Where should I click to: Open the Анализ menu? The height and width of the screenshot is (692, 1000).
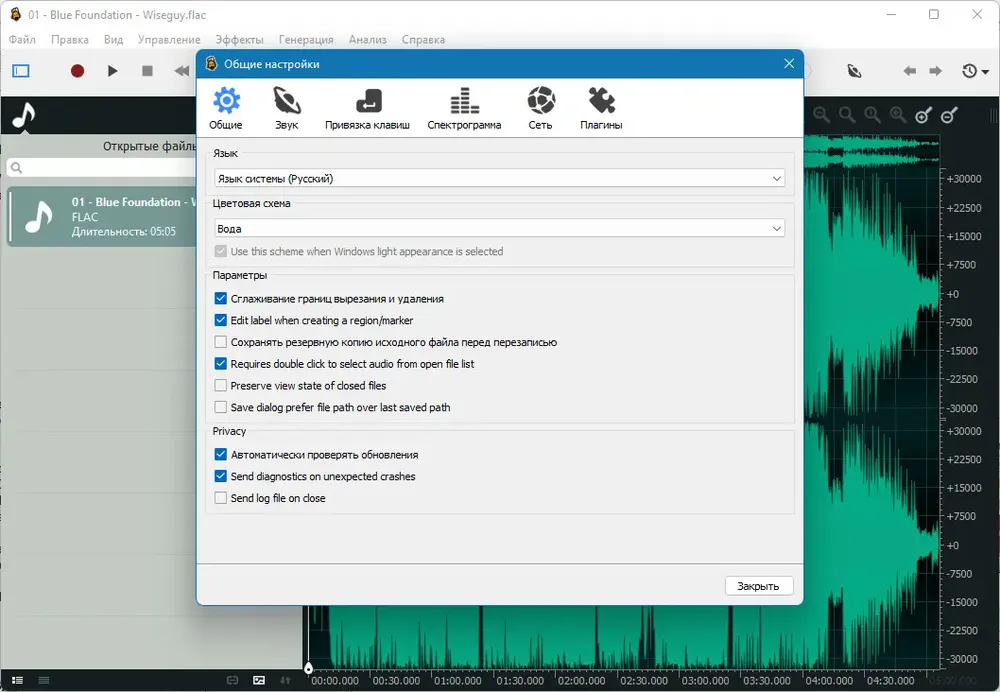[367, 40]
